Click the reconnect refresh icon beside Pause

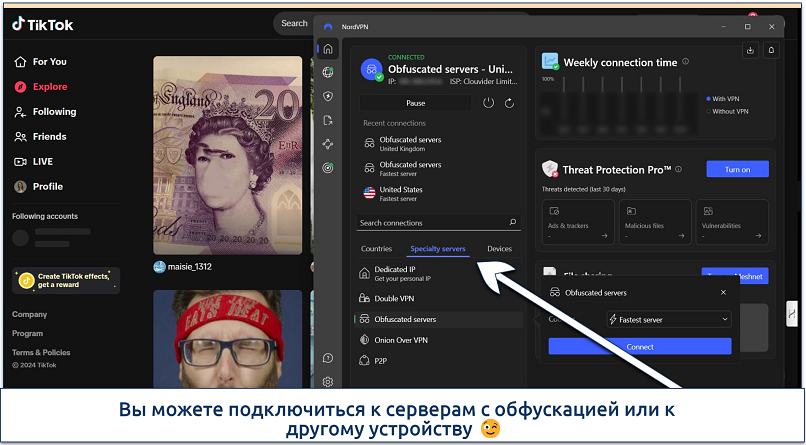(x=510, y=103)
